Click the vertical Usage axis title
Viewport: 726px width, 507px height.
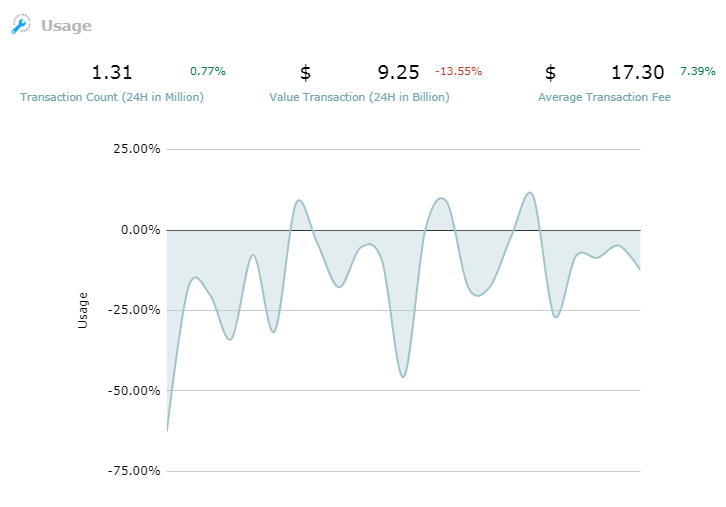point(82,310)
